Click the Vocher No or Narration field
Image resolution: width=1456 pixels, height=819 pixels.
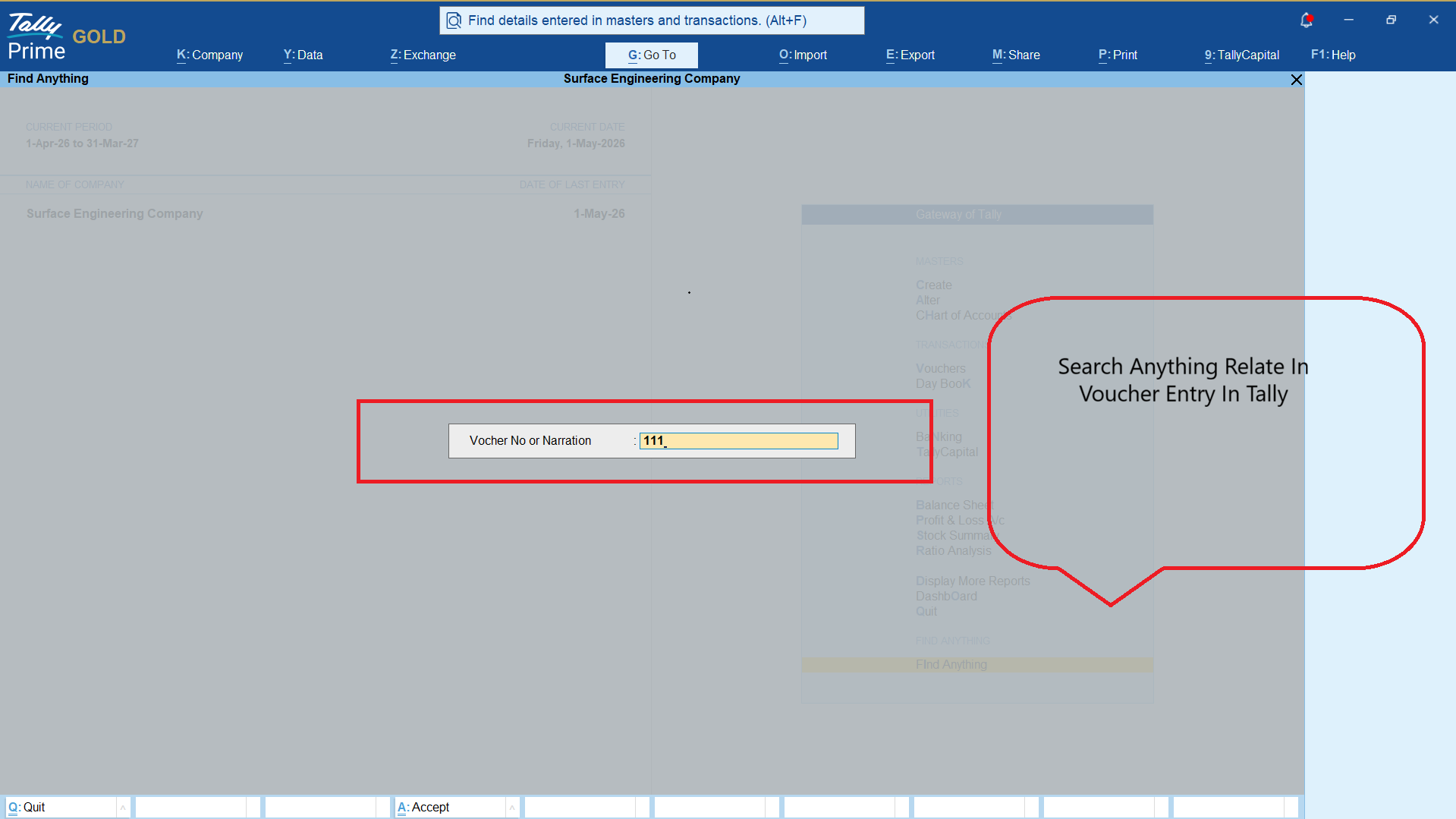(x=738, y=441)
